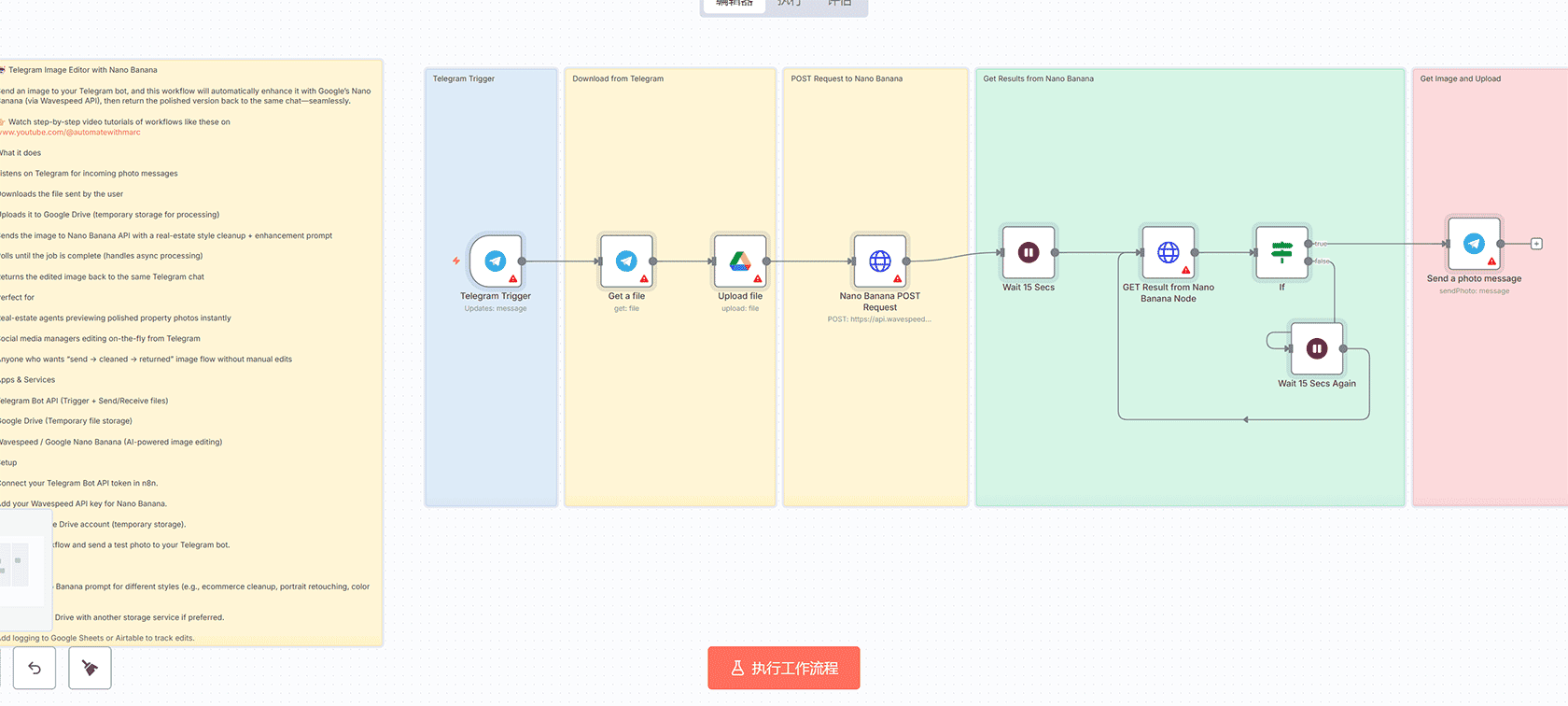1568x706 pixels.
Task: Click the Get Results from Nano Banana sticky
Action: (1189, 140)
